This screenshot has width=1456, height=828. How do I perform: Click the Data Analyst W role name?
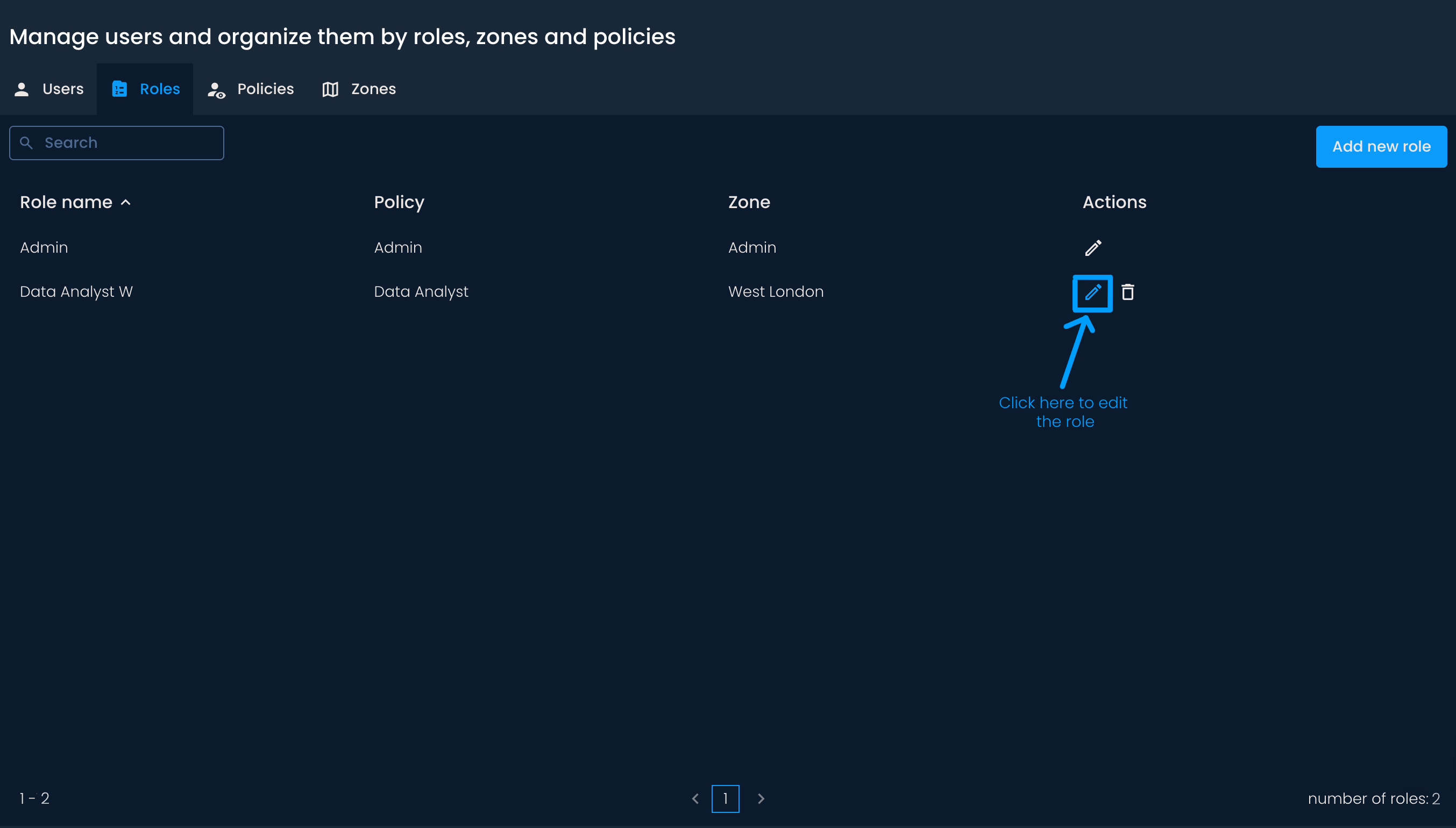click(76, 292)
